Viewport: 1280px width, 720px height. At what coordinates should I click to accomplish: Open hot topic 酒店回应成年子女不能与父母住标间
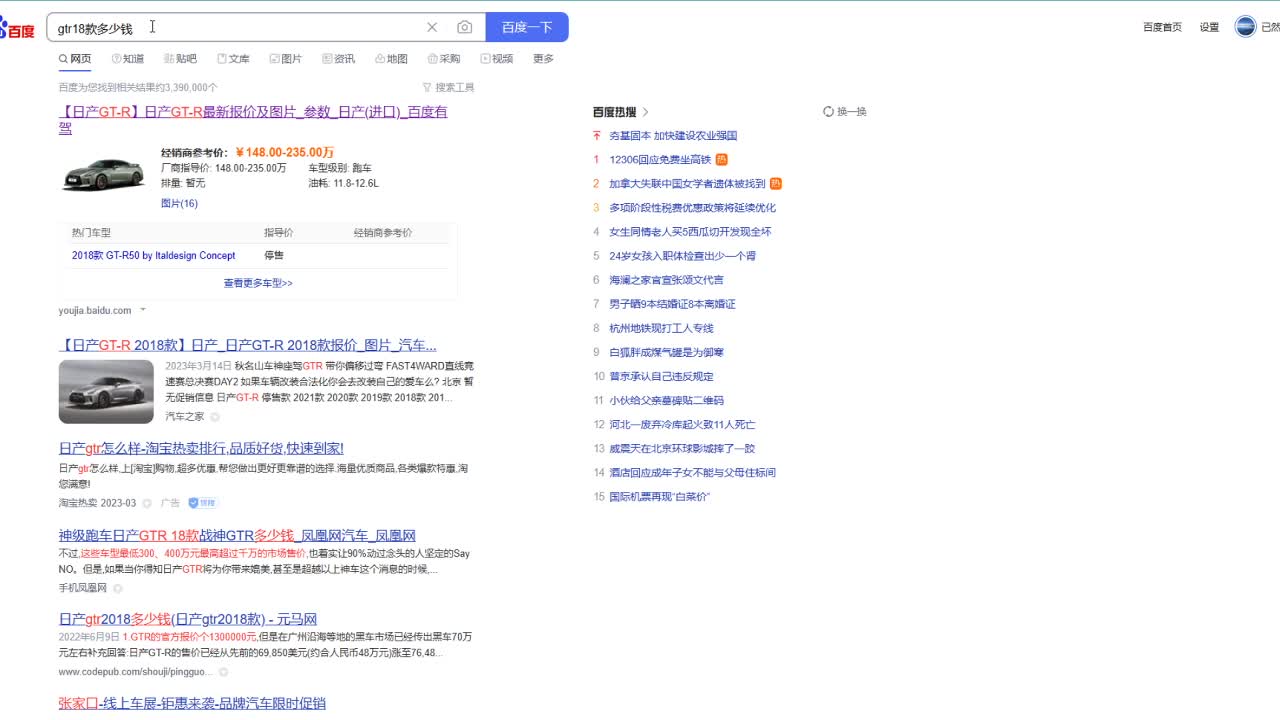pyautogui.click(x=692, y=472)
